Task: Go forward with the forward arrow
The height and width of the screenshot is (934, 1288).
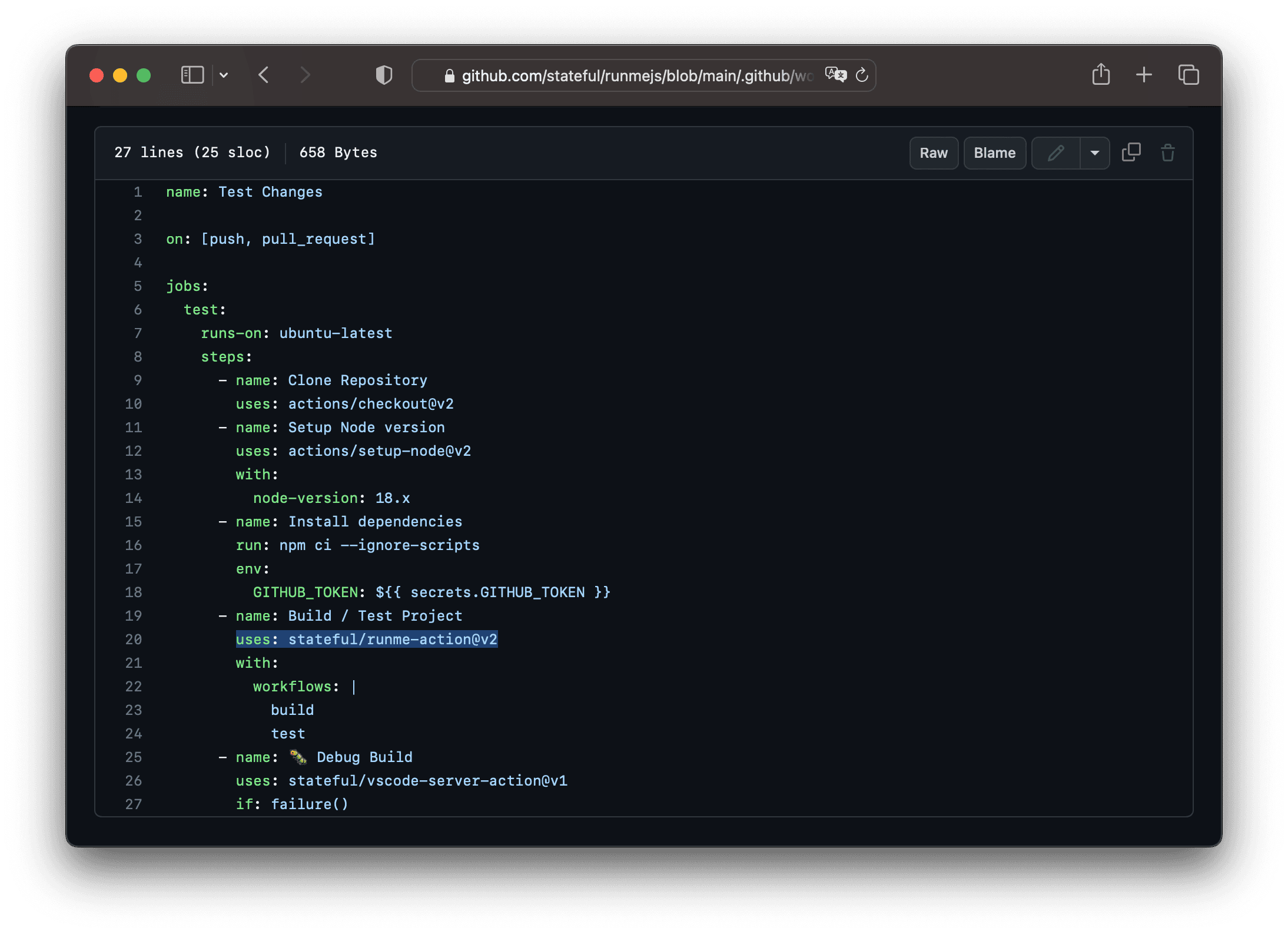Action: click(x=304, y=75)
